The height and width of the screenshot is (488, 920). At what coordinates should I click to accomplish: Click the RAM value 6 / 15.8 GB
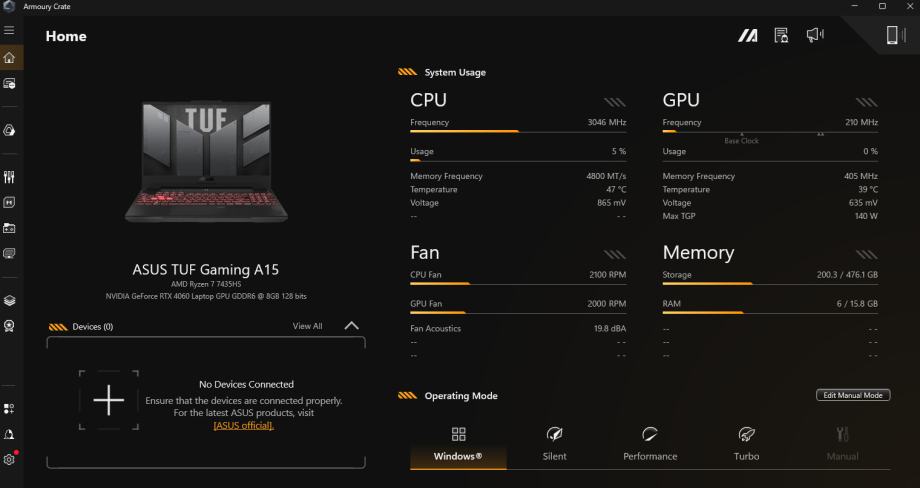point(857,304)
